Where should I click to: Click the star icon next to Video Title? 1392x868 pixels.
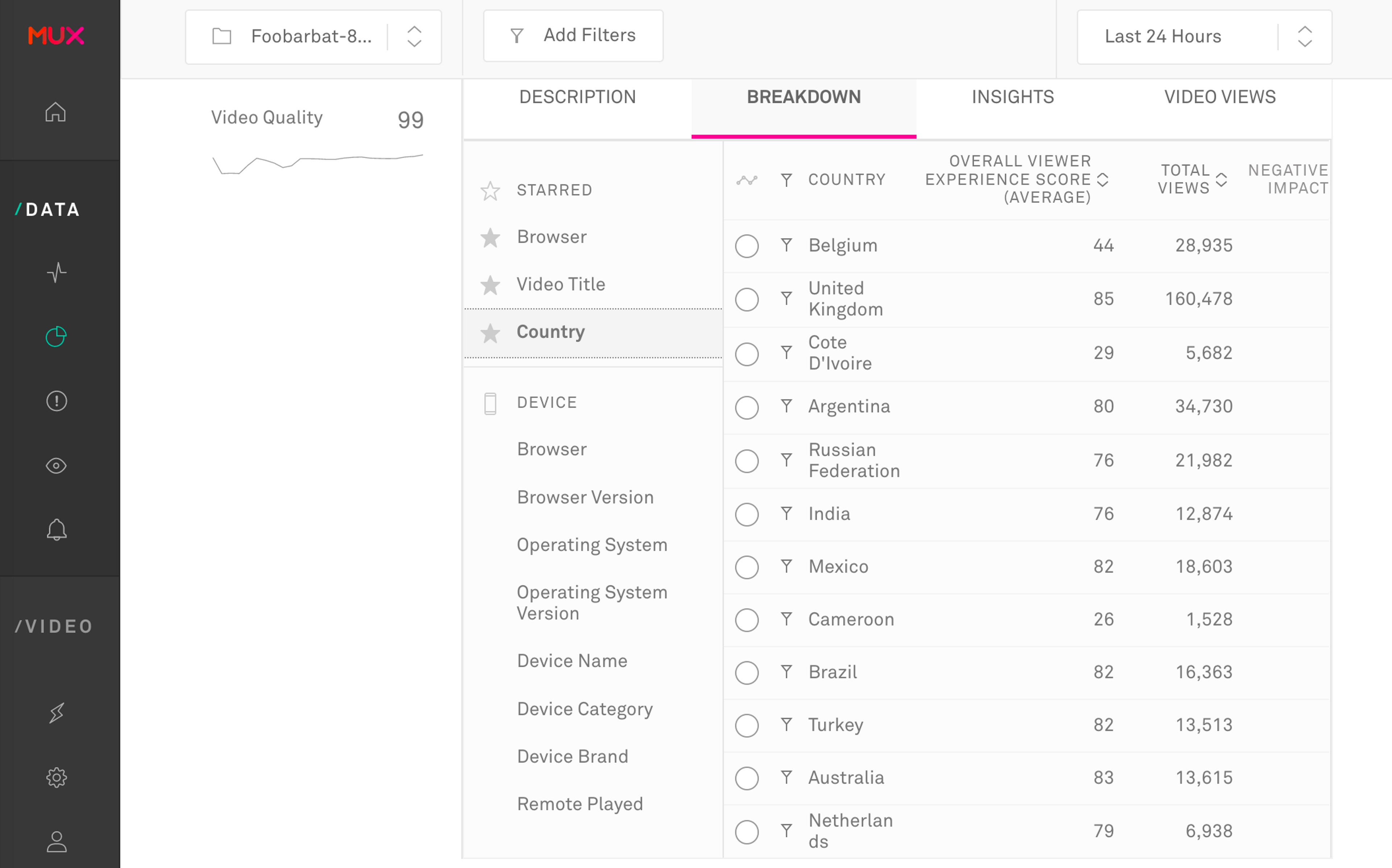[490, 284]
